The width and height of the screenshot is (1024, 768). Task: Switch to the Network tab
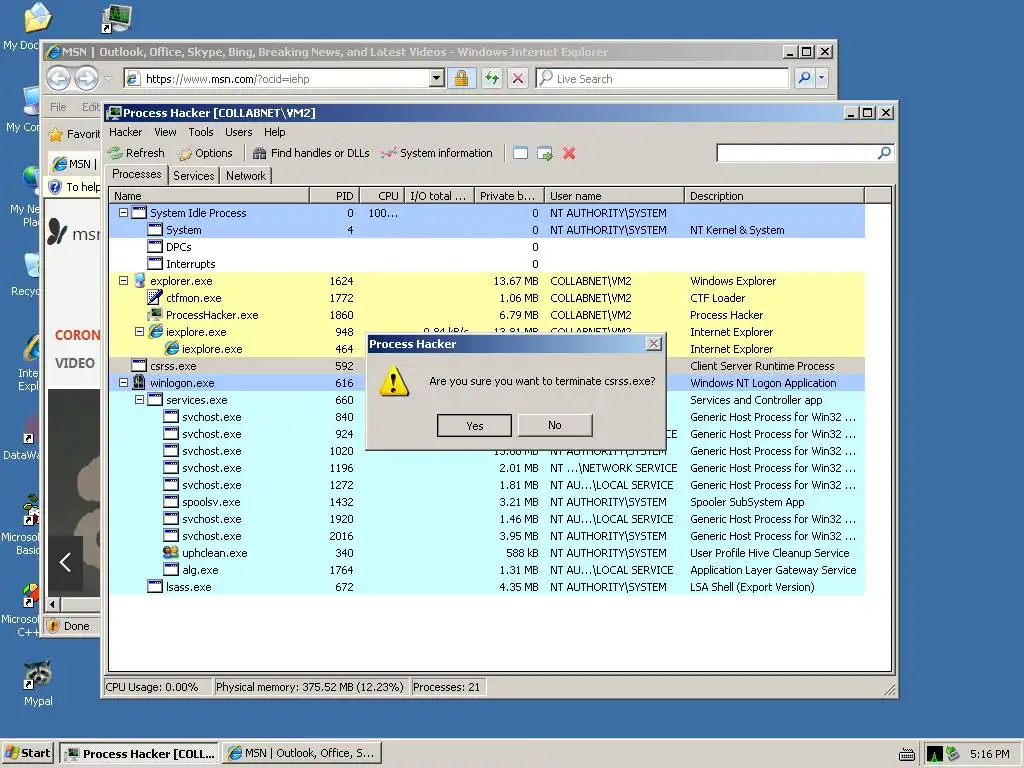pos(246,176)
